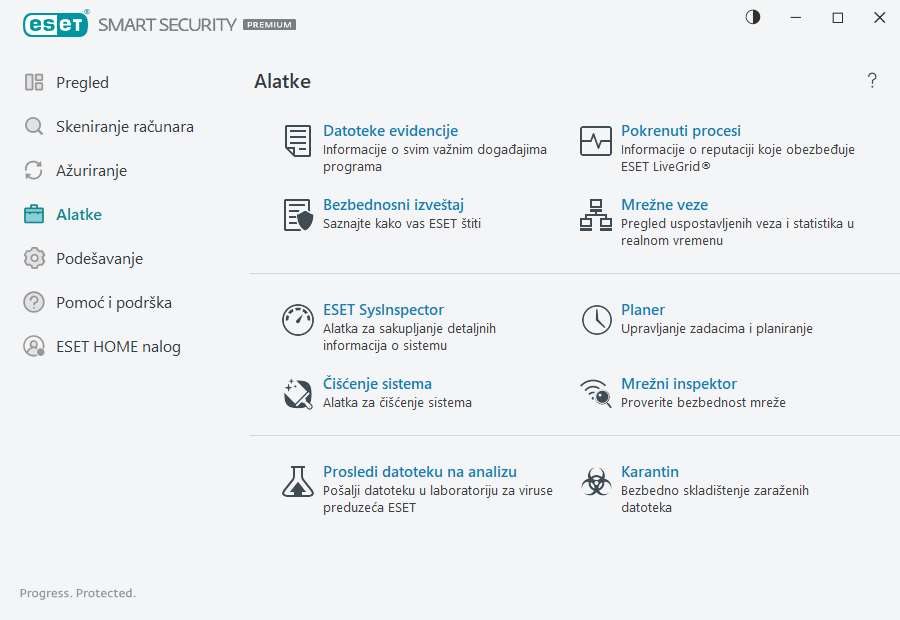
Task: Click the Bezbednosni izveštaj shield report icon
Action: click(x=297, y=215)
